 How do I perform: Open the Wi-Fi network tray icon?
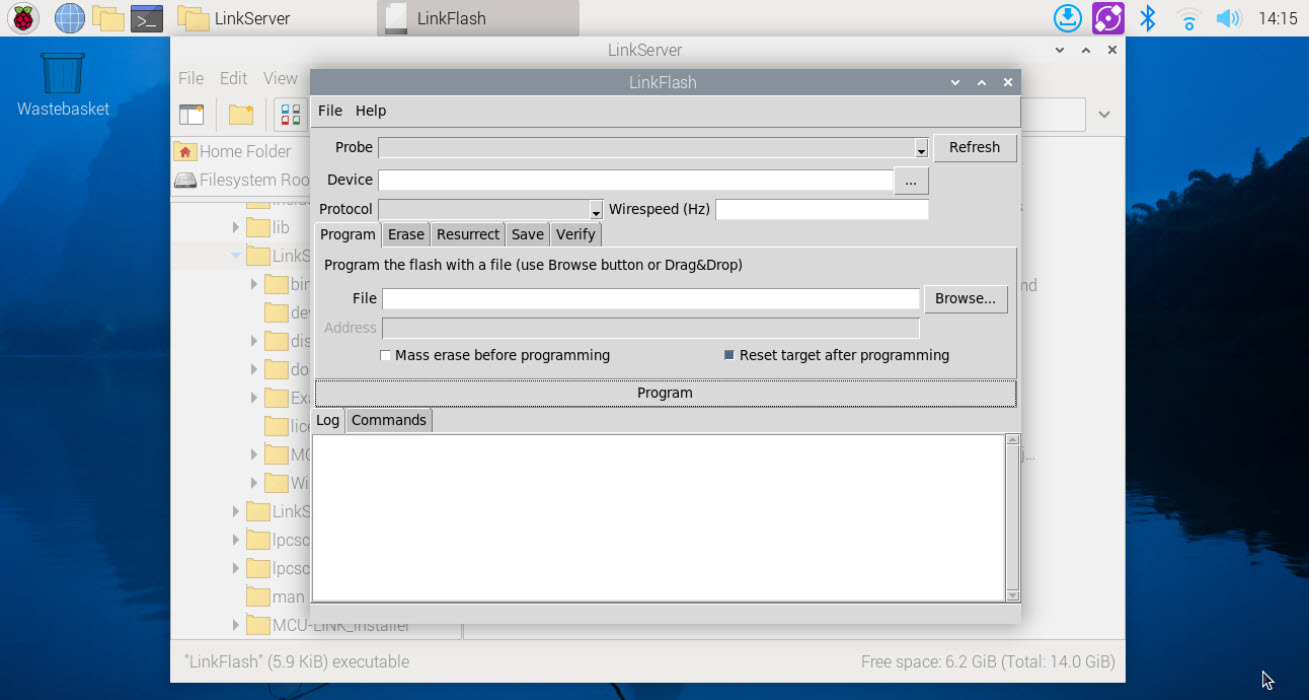1188,18
